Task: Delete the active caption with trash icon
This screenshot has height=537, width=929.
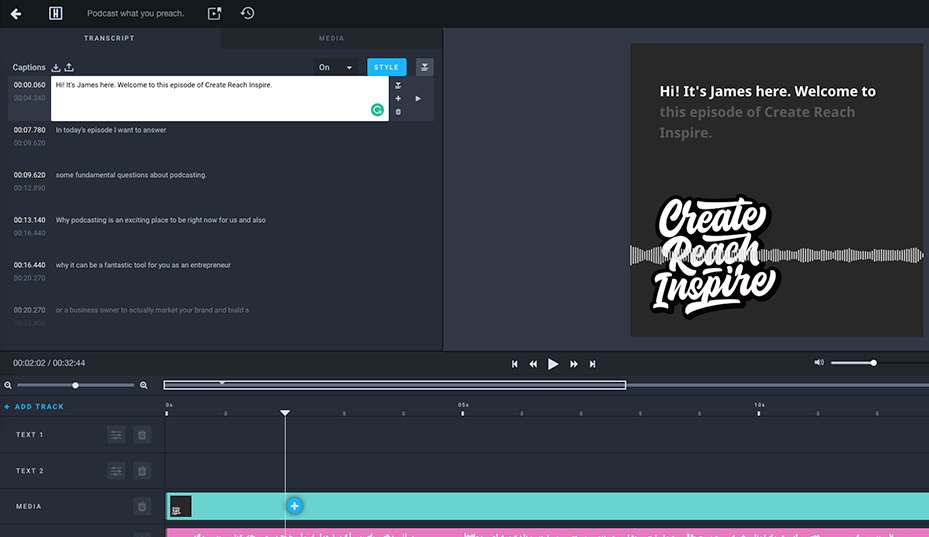Action: [x=398, y=111]
